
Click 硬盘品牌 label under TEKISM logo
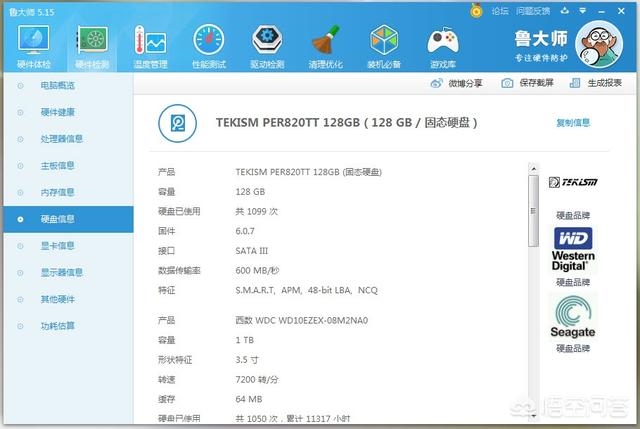573,216
